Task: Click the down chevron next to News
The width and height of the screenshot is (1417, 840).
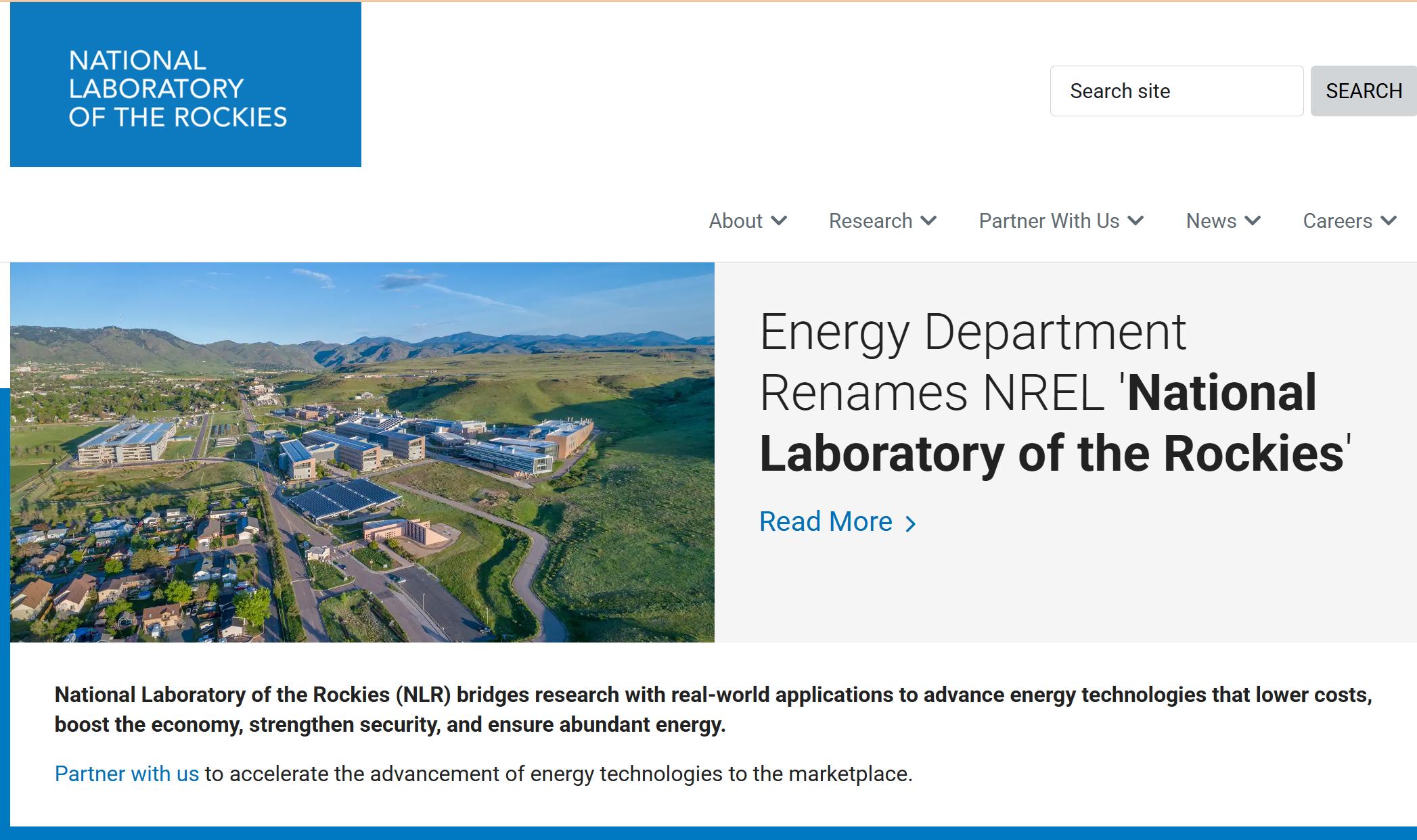Action: pos(1253,220)
